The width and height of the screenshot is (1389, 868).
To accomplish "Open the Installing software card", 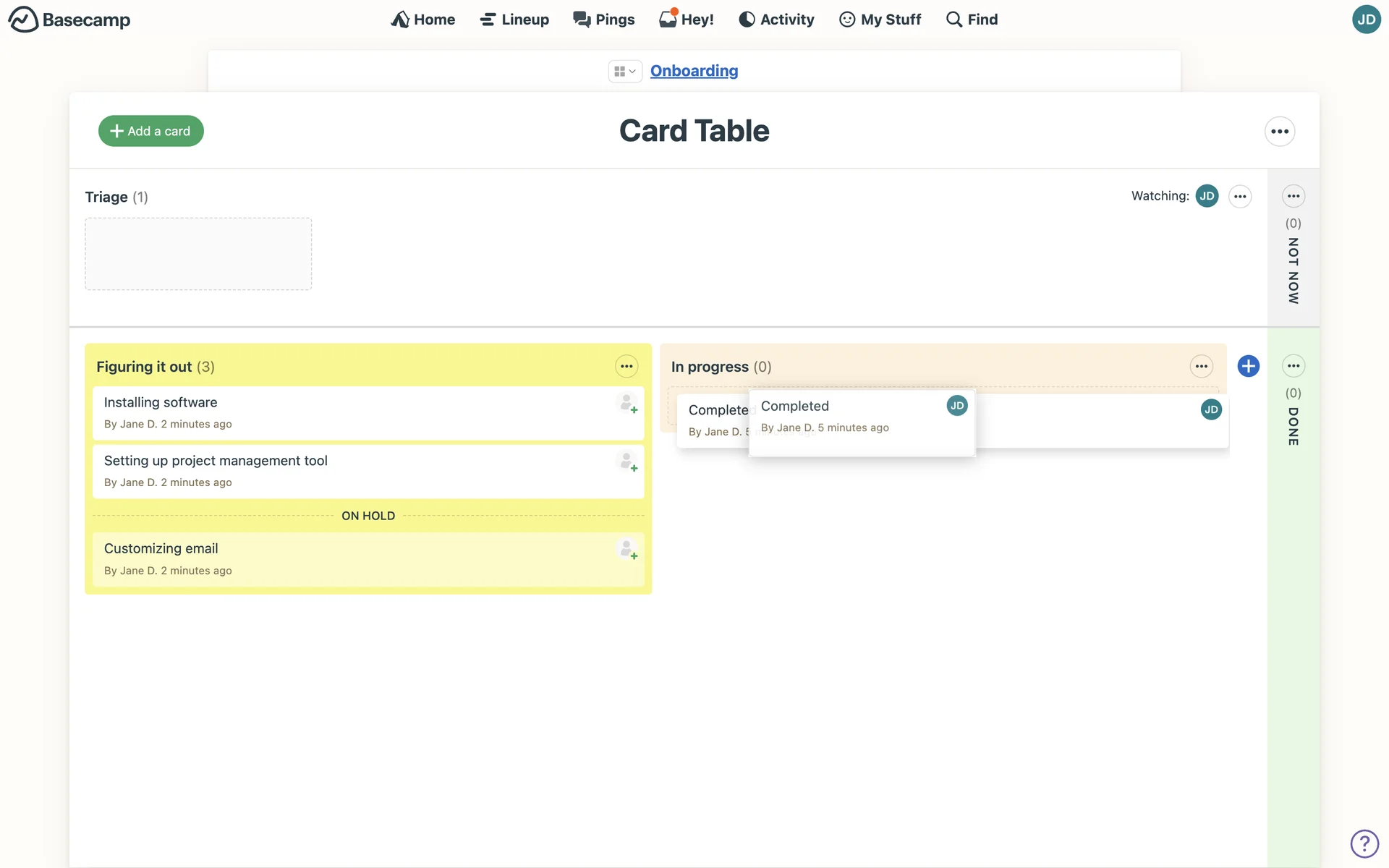I will coord(161,402).
